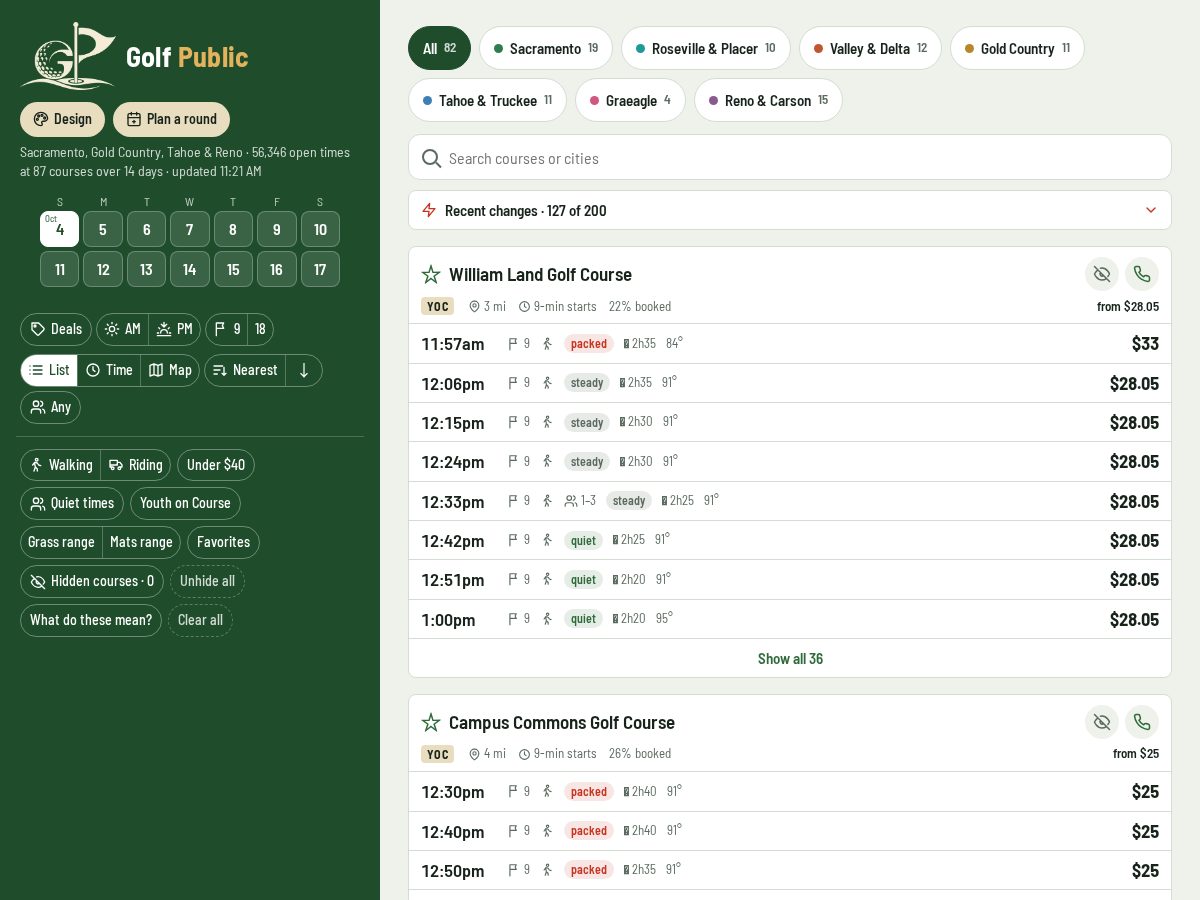Favorite Campus Commons Golf Course star
Screen dimensions: 1200x900
[431, 722]
